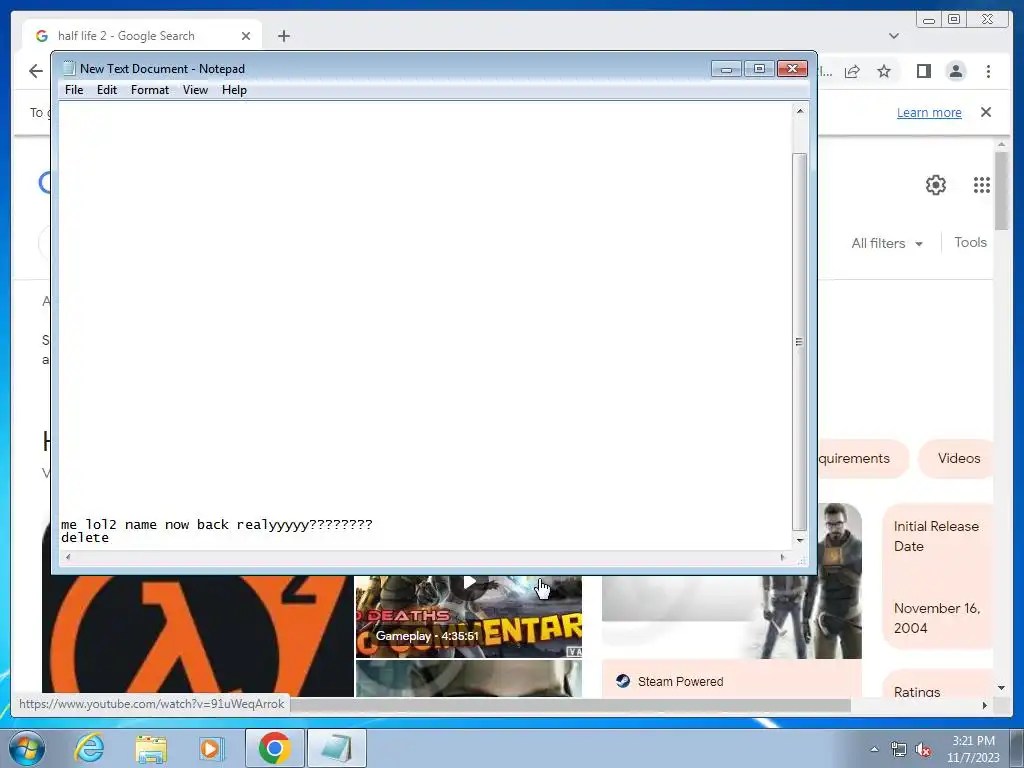Open the Notepad Edit menu
This screenshot has width=1024, height=768.
[x=106, y=90]
